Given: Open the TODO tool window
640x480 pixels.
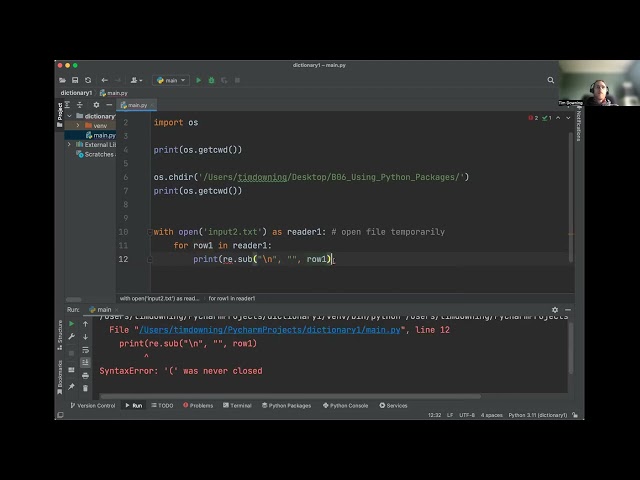Looking at the screenshot, I should 162,406.
